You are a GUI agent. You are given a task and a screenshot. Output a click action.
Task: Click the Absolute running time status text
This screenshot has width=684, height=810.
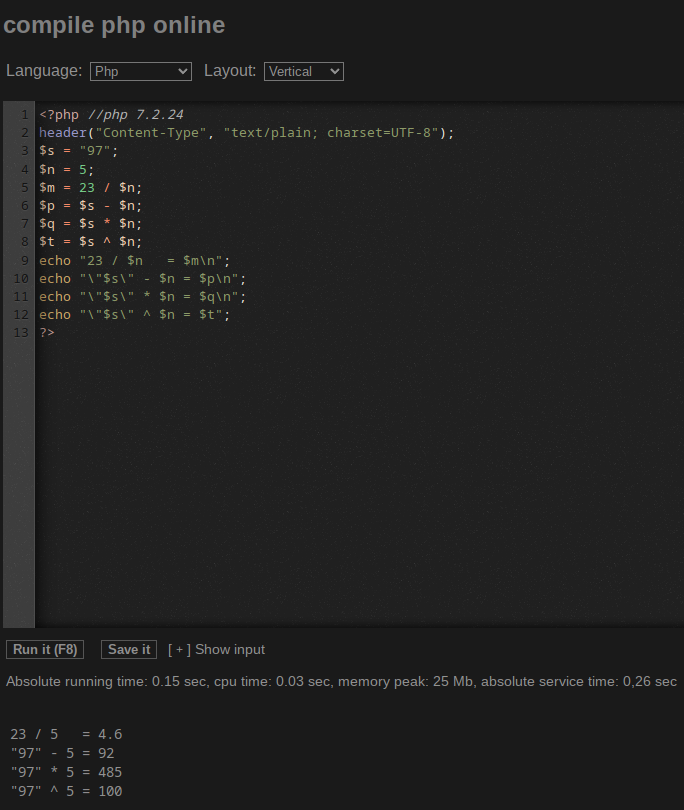click(341, 682)
